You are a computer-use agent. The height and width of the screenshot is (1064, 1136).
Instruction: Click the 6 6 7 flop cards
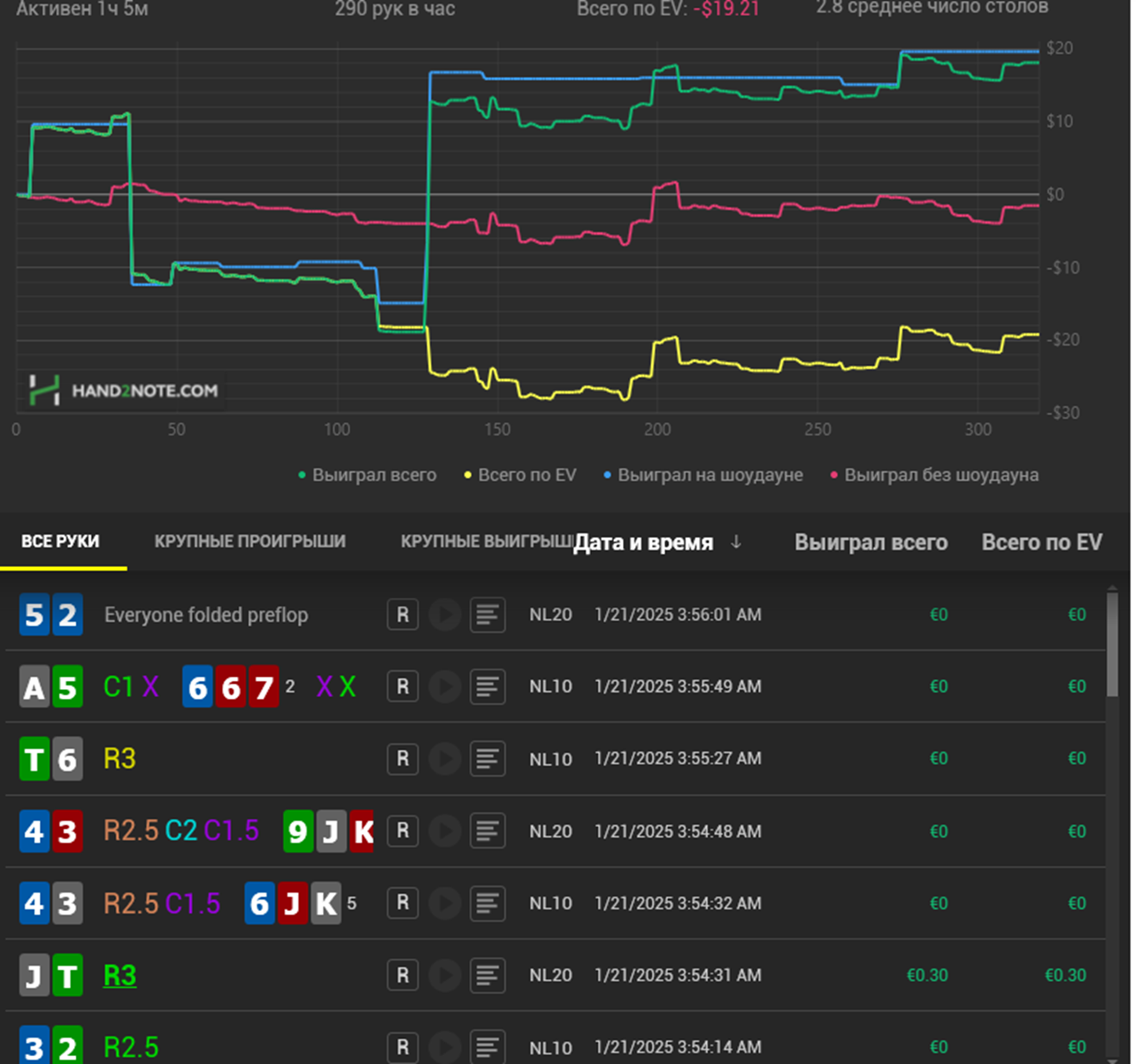(x=231, y=686)
